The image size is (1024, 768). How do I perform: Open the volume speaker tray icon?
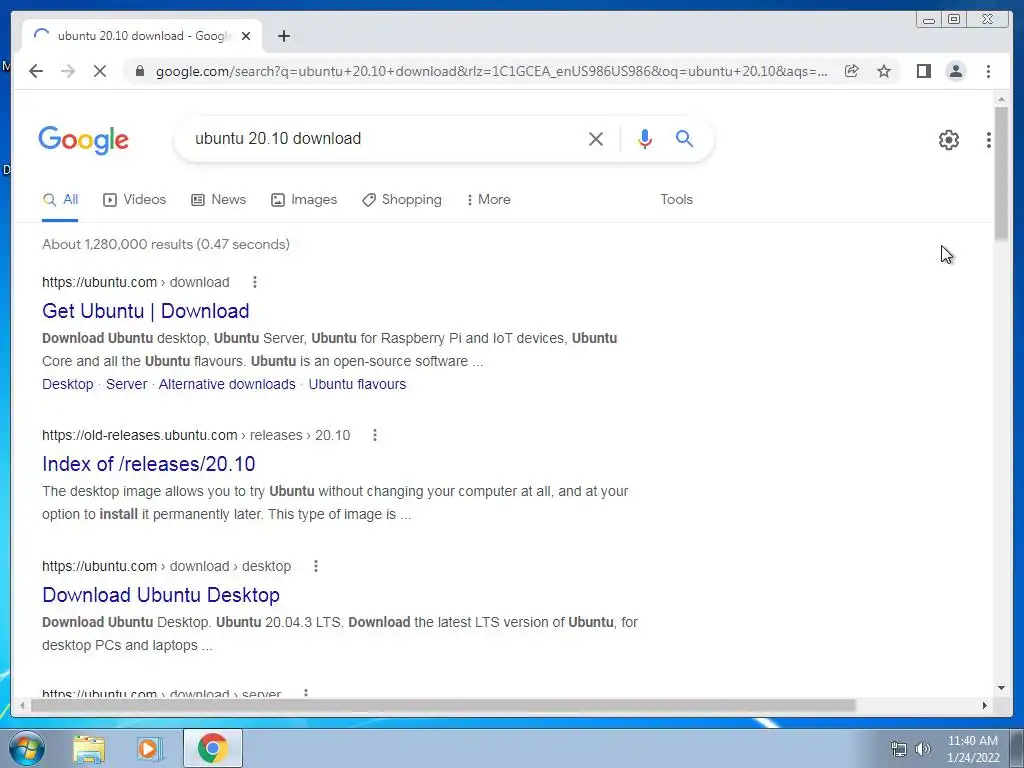coord(923,749)
